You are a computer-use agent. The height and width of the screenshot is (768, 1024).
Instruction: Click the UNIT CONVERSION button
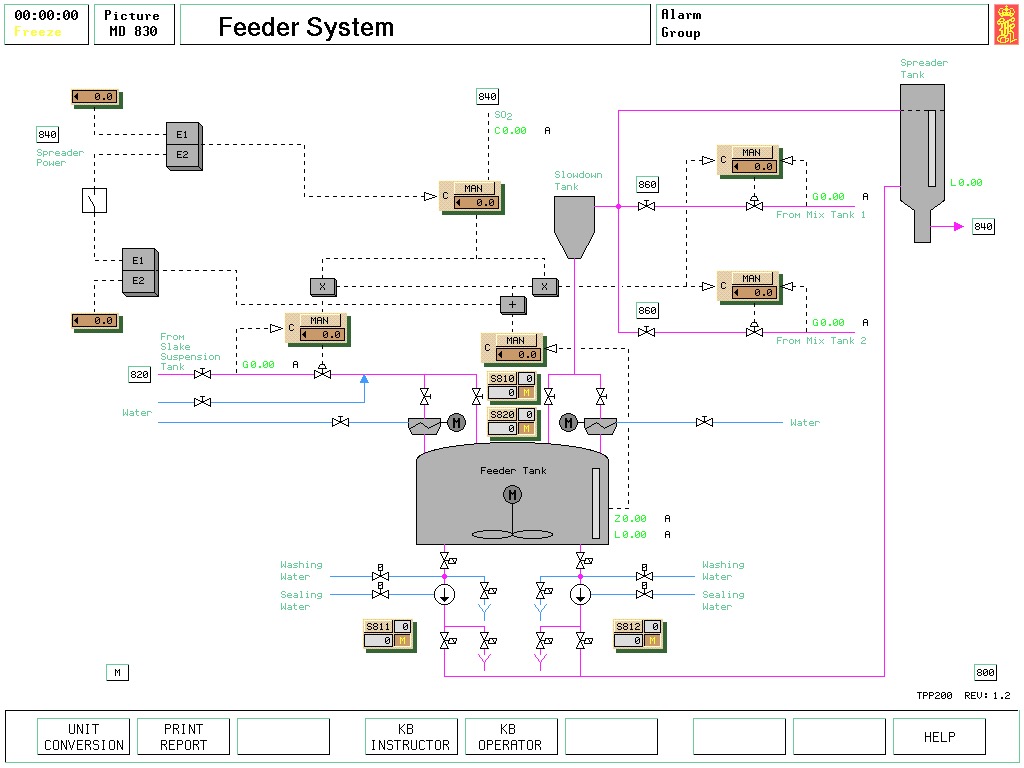(84, 737)
